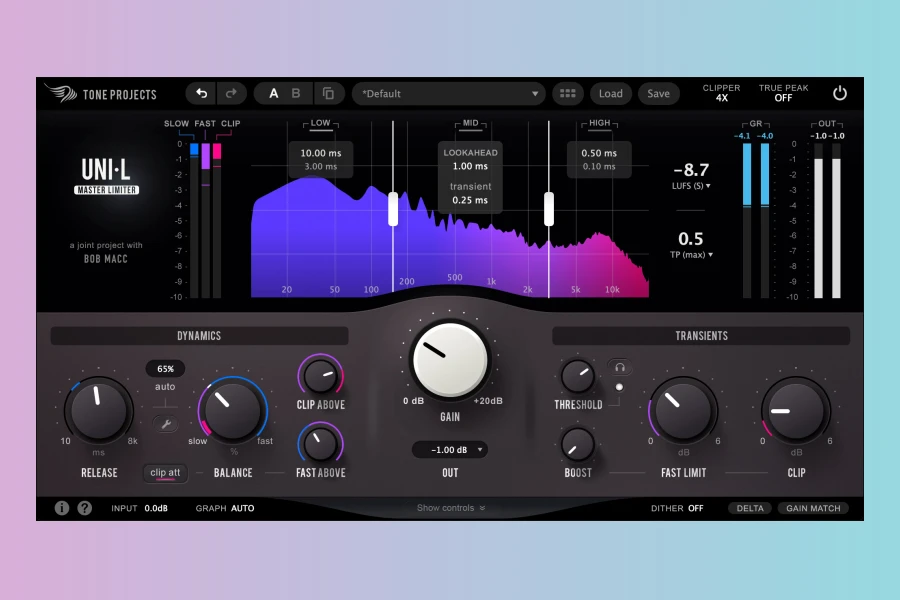The height and width of the screenshot is (600, 900).
Task: Open the preset grid browser icon
Action: (568, 94)
